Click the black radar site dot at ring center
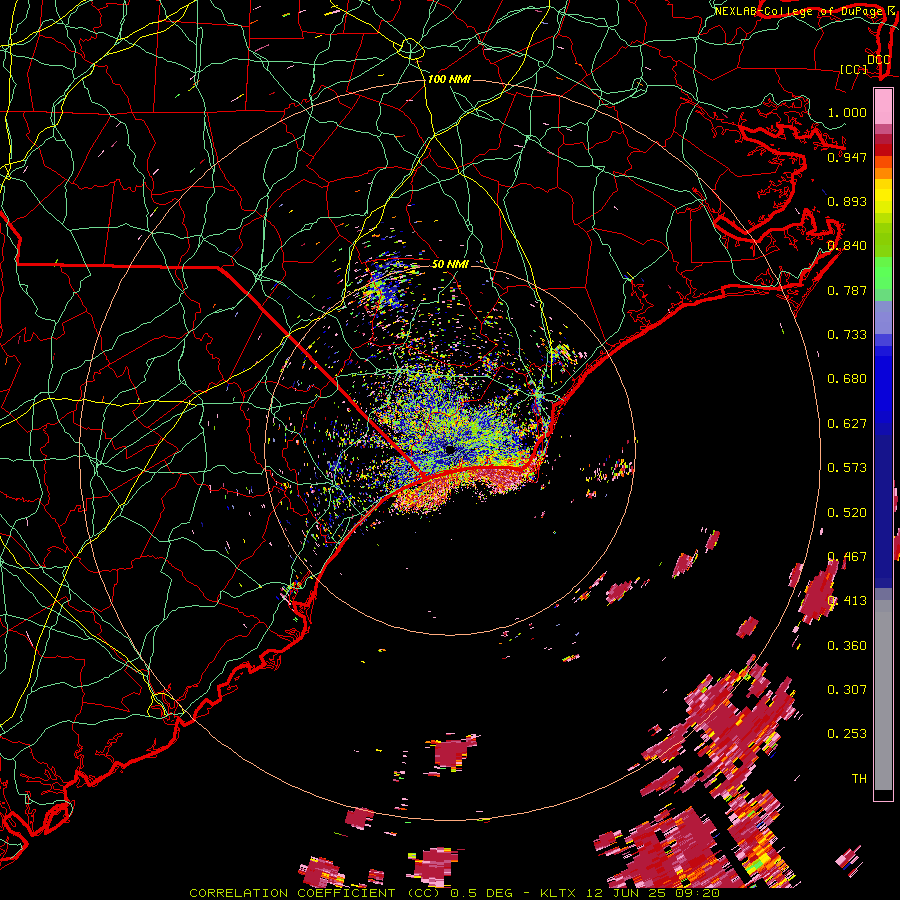900x900 pixels. click(x=451, y=450)
